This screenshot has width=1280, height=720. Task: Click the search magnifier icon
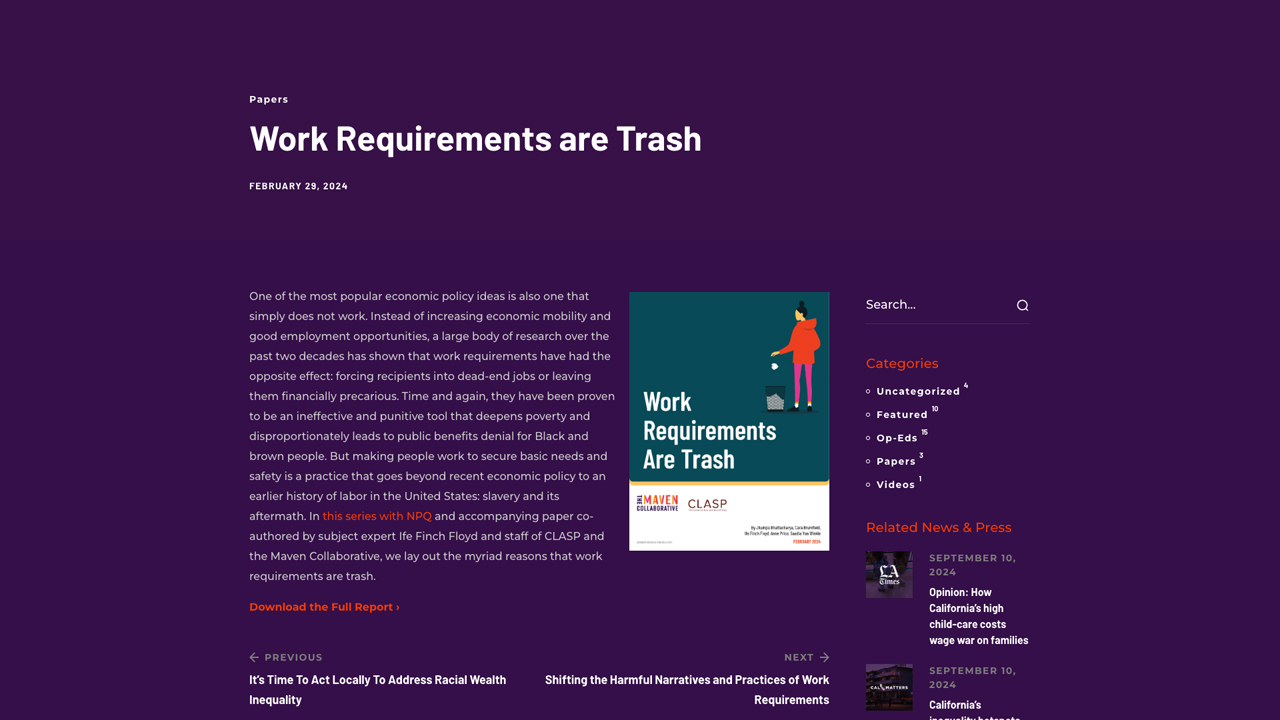coord(1022,305)
